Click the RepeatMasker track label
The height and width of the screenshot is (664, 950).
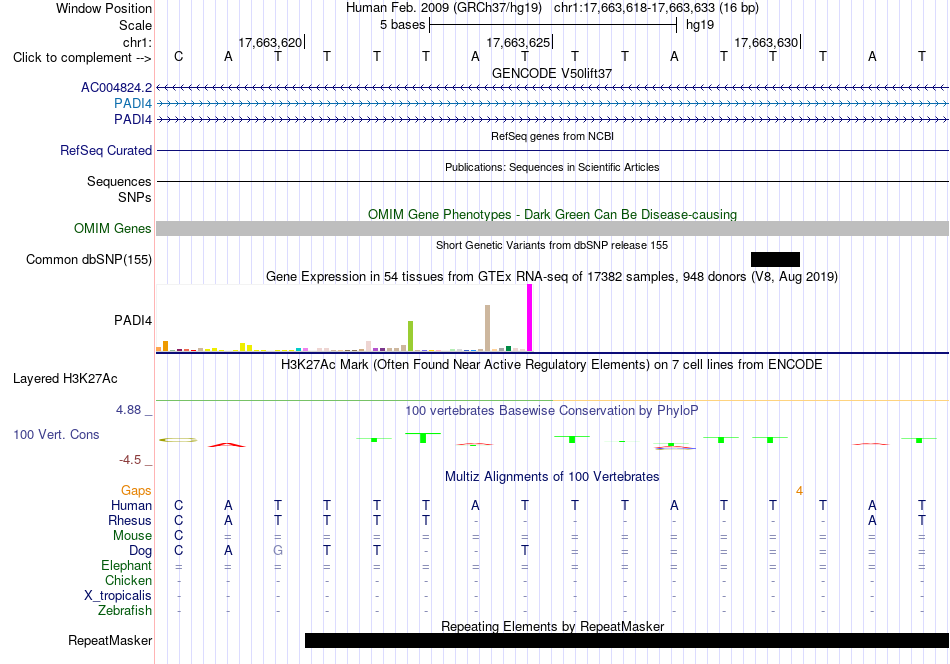pos(110,640)
